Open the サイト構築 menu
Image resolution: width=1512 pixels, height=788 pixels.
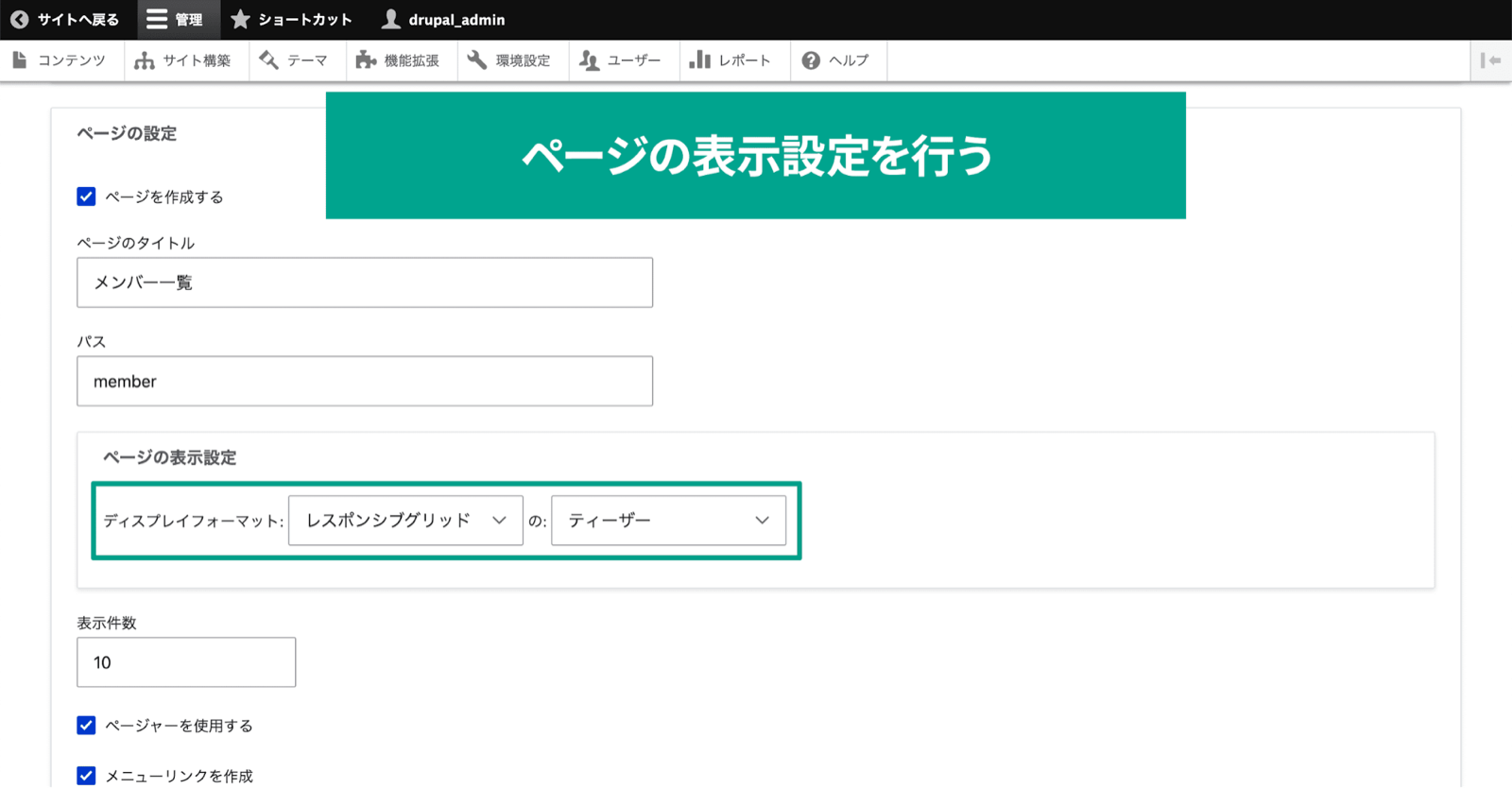pos(187,60)
